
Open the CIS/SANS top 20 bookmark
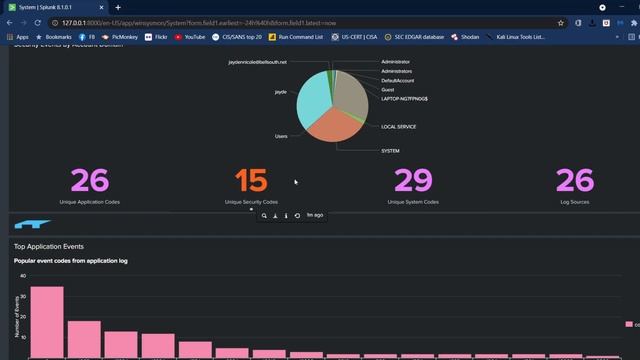coord(237,37)
